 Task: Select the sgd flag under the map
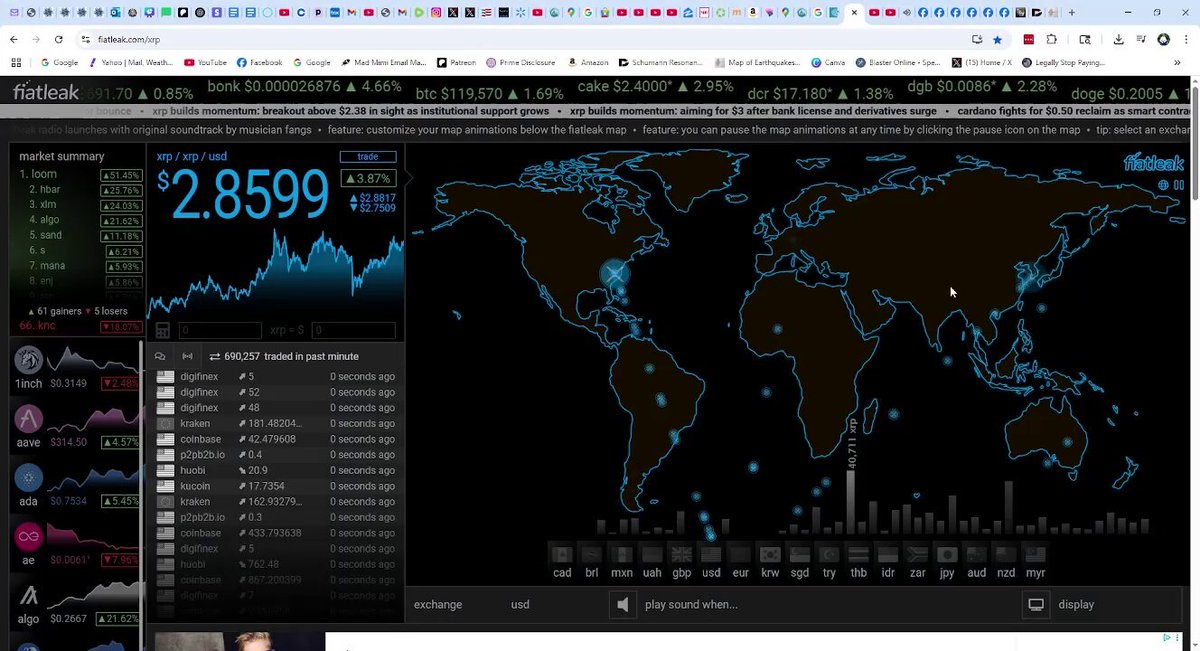[x=799, y=554]
